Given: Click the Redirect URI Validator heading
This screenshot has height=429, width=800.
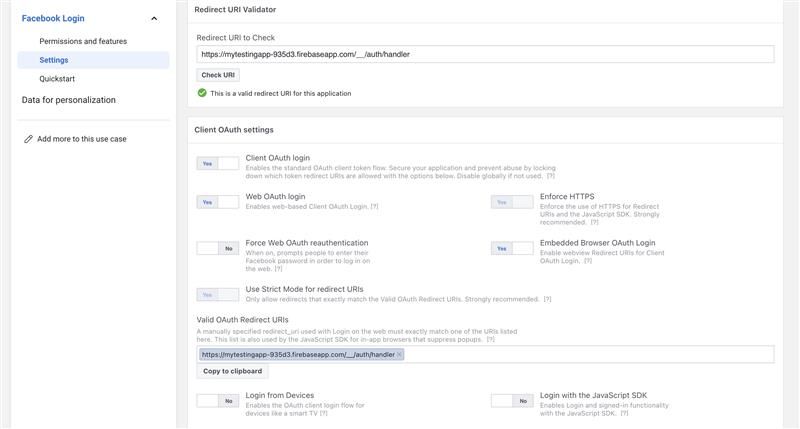Looking at the screenshot, I should pyautogui.click(x=235, y=10).
